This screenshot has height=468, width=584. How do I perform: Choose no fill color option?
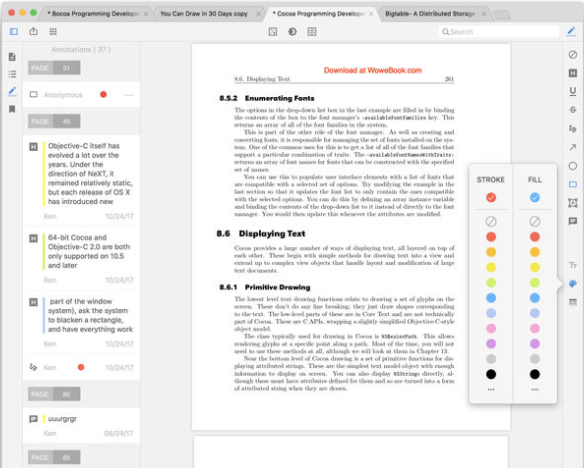tap(534, 222)
